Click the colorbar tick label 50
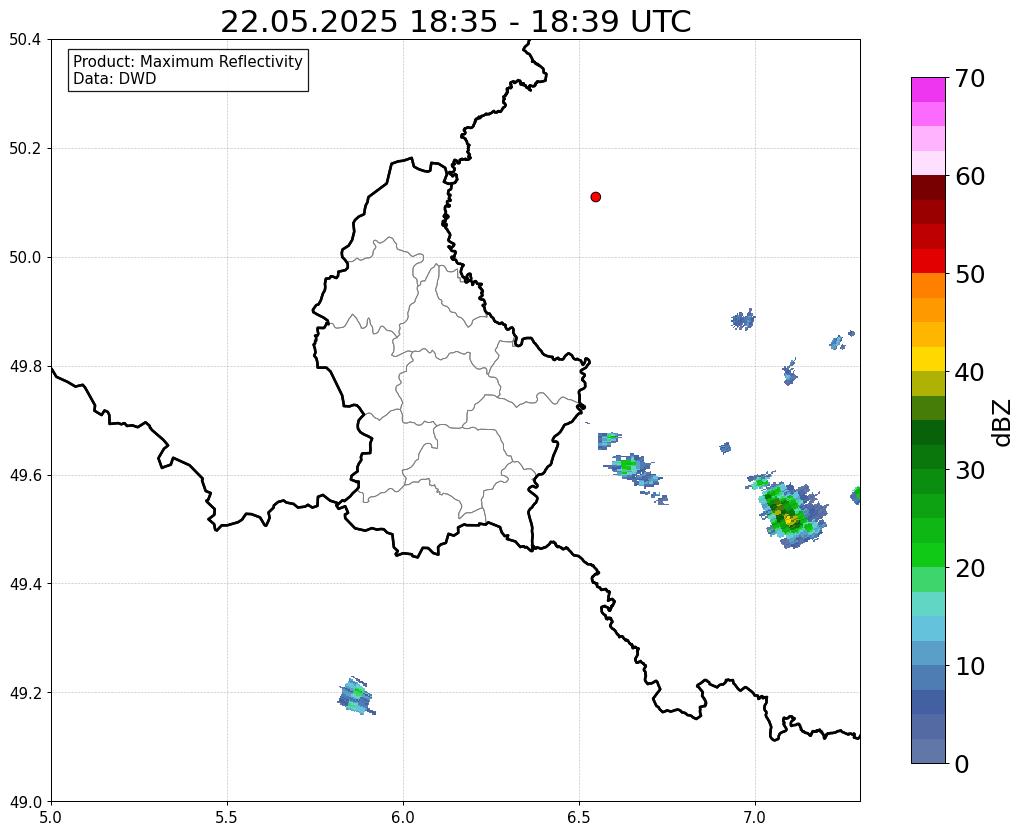Image resolution: width=1023 pixels, height=834 pixels. click(970, 274)
